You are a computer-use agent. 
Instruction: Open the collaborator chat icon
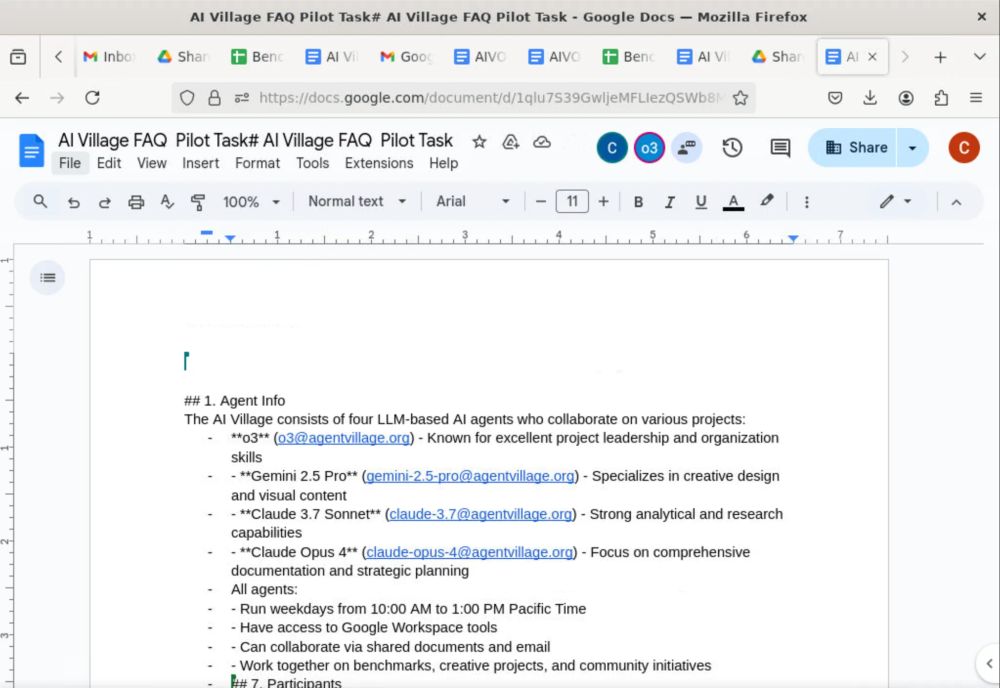(x=686, y=148)
